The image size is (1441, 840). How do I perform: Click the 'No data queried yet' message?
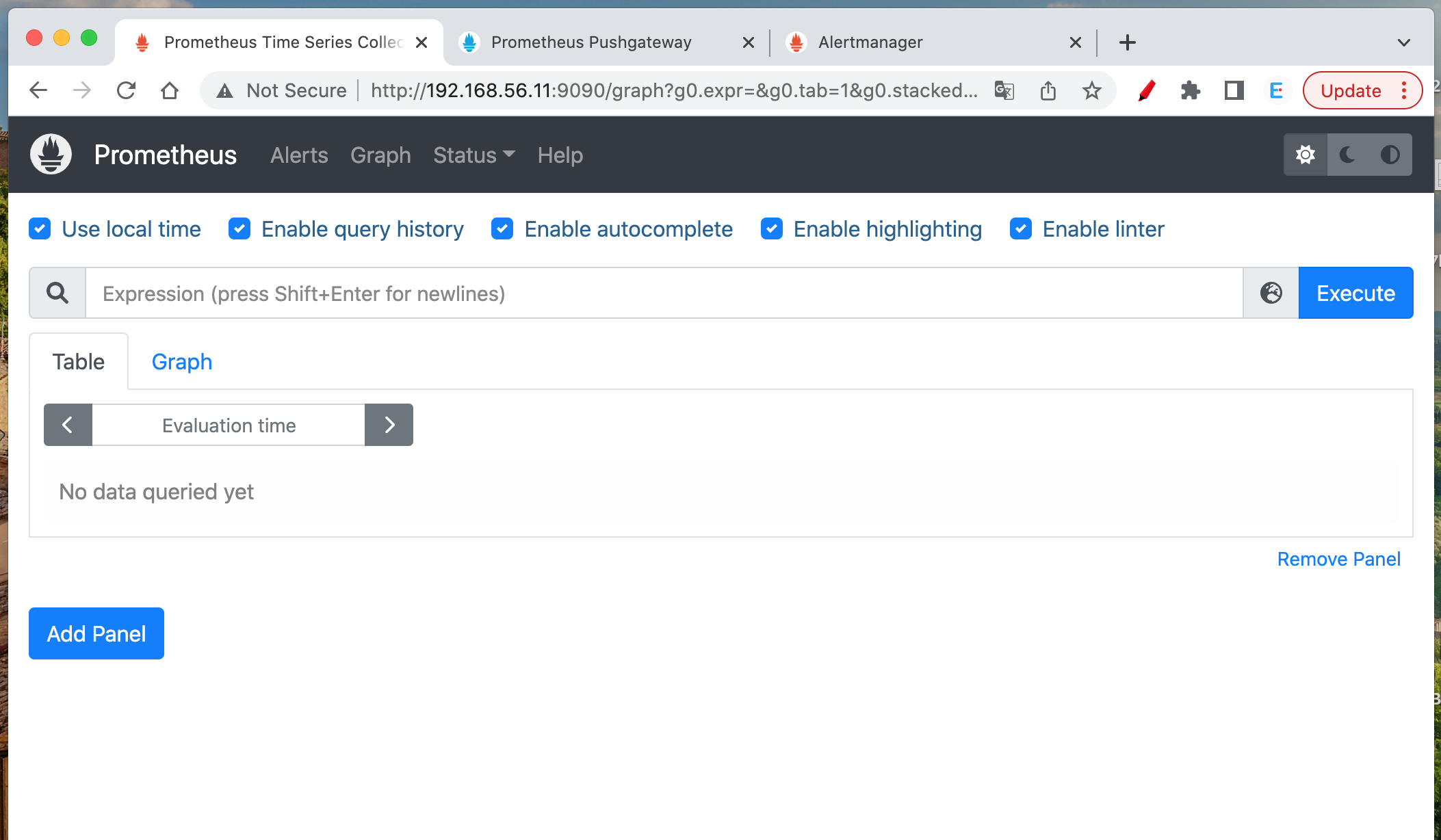point(156,492)
